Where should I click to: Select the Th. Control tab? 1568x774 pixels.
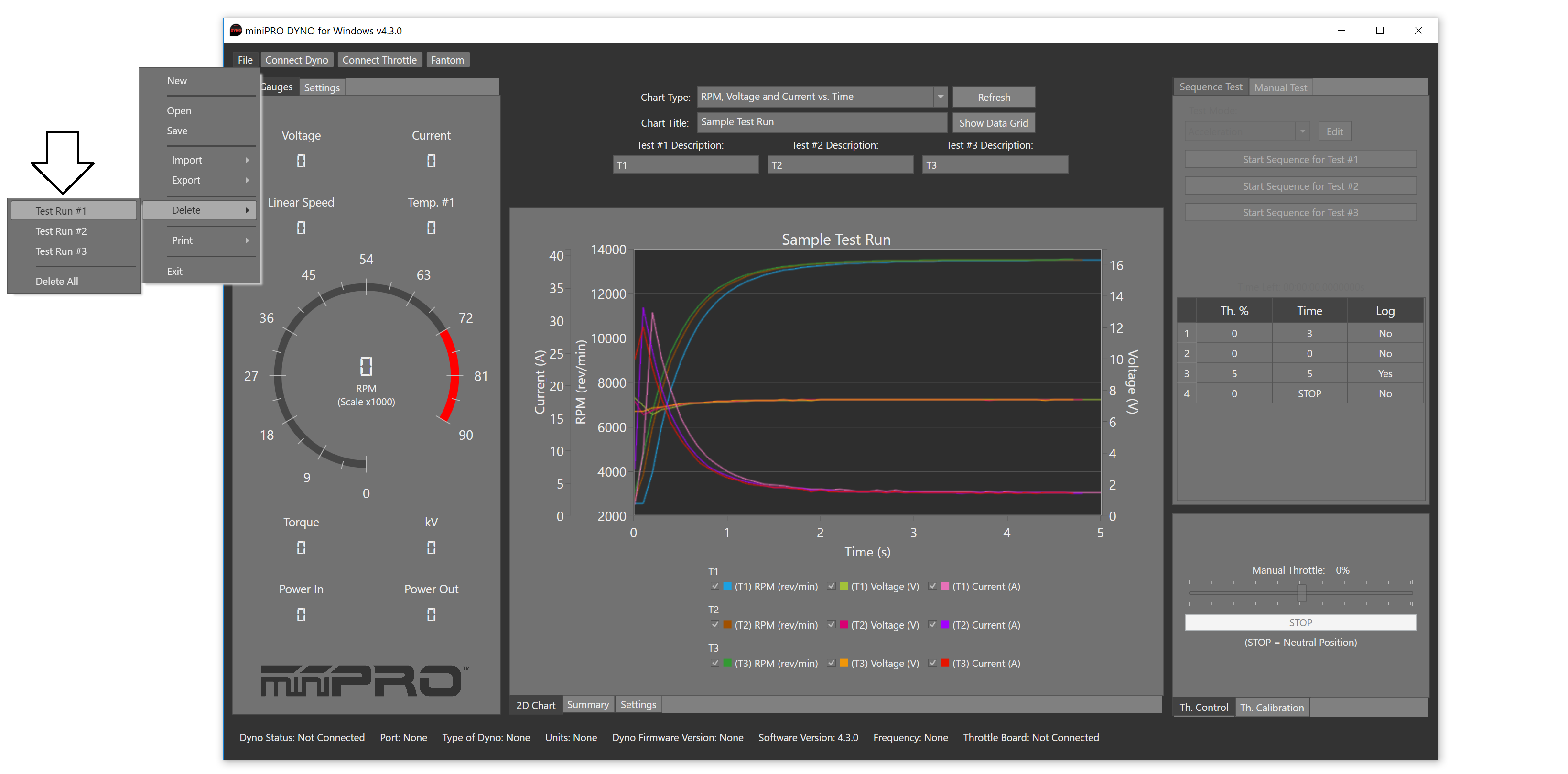click(1203, 708)
